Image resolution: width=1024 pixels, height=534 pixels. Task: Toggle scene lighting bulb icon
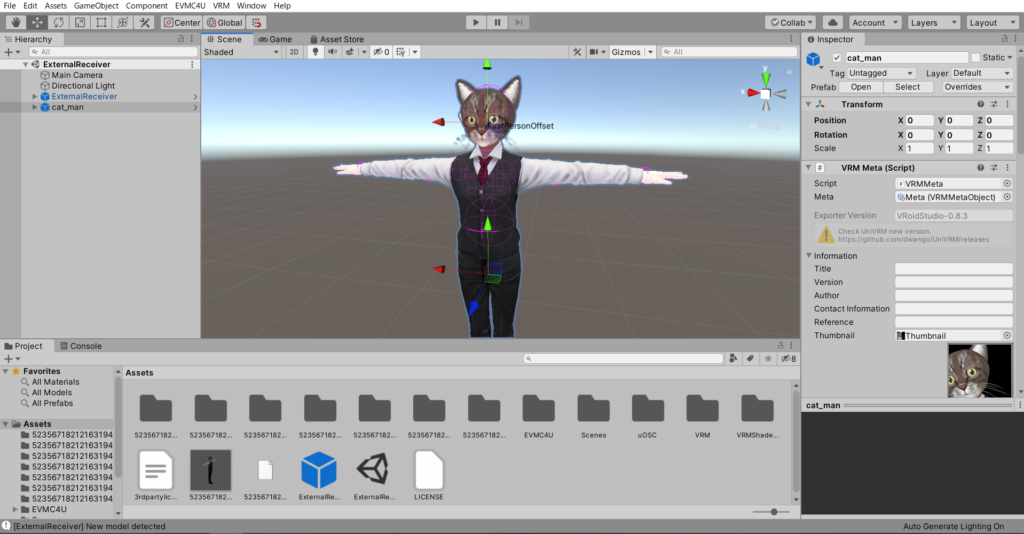[x=315, y=52]
